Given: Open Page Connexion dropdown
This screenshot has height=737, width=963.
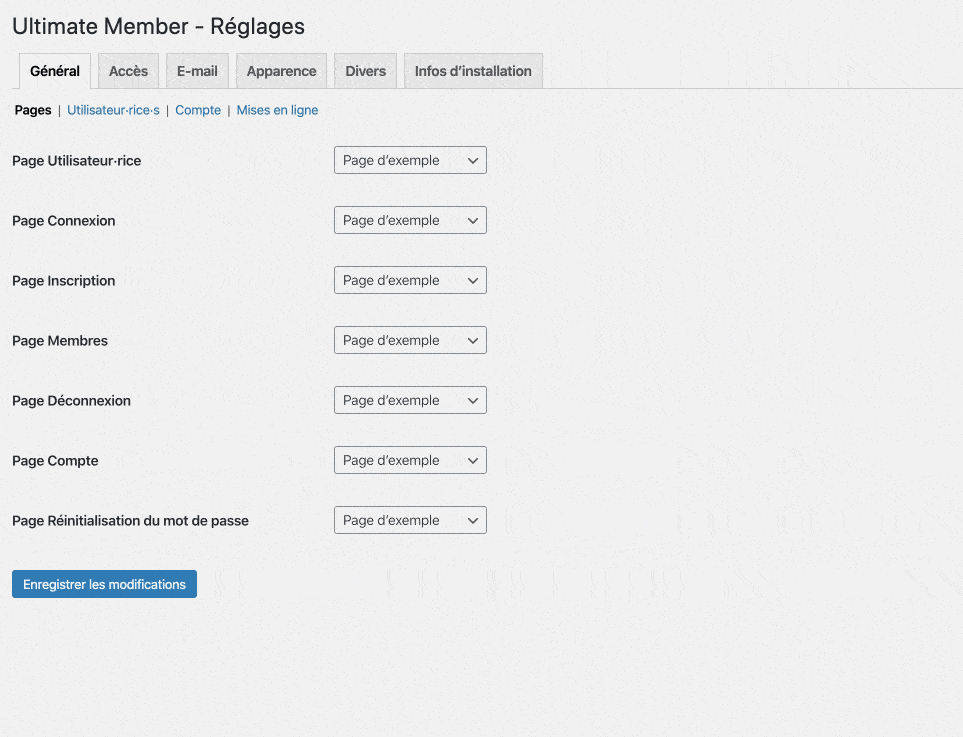Looking at the screenshot, I should [410, 220].
